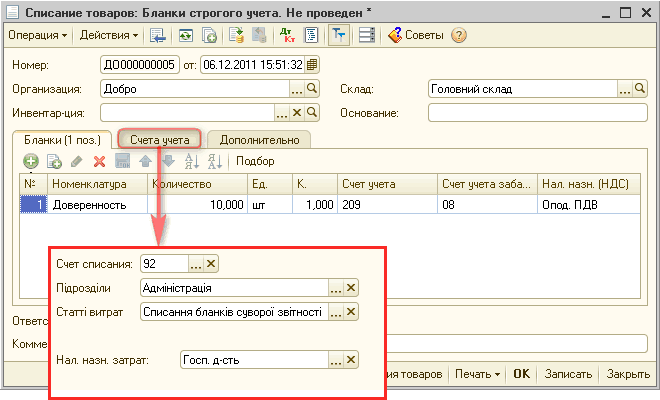Click the OK button

click(521, 374)
